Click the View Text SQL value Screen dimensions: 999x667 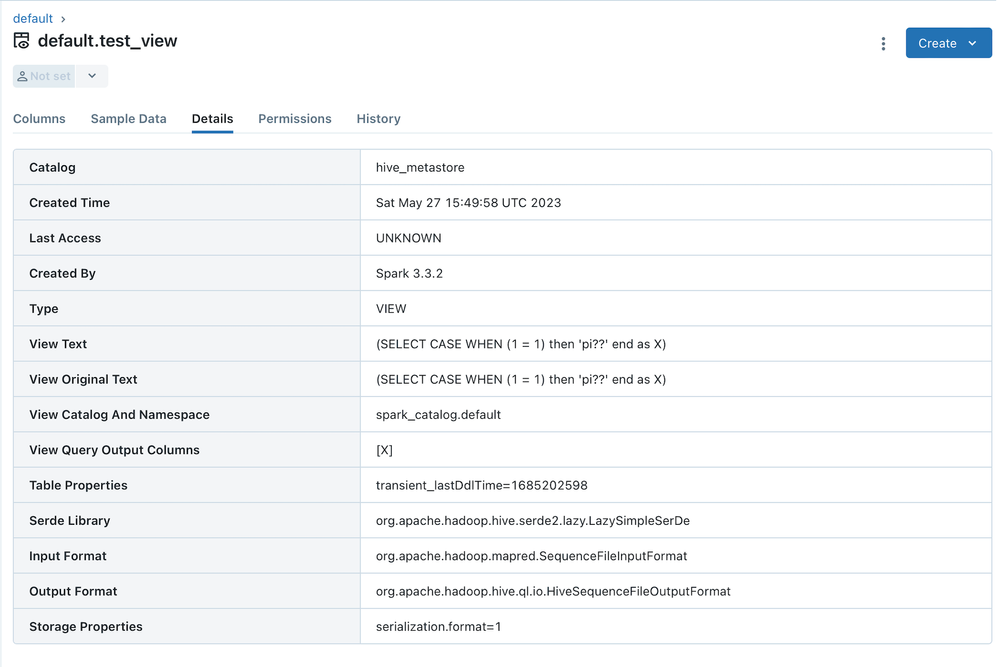(520, 344)
